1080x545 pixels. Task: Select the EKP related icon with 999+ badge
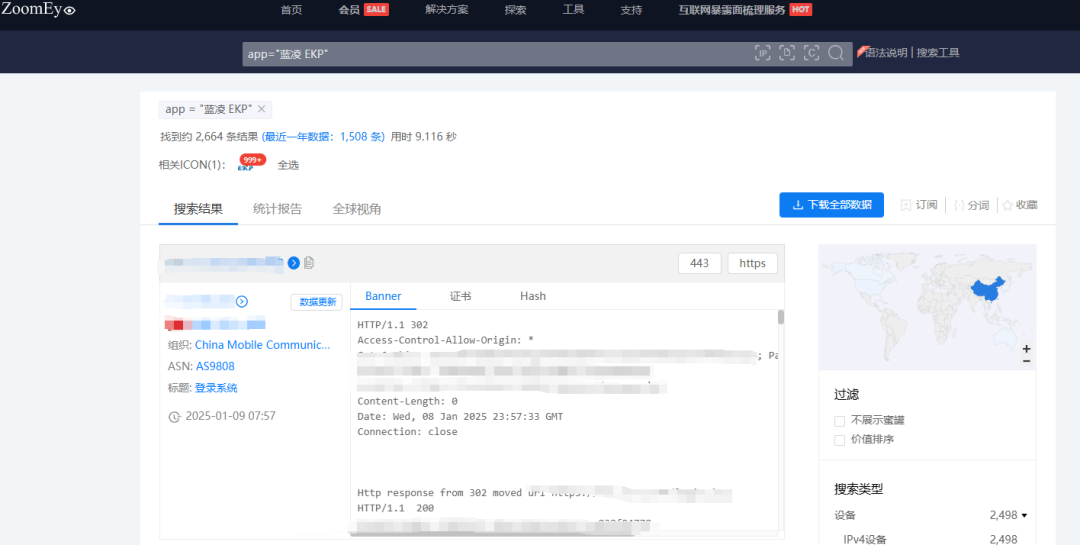(x=249, y=164)
